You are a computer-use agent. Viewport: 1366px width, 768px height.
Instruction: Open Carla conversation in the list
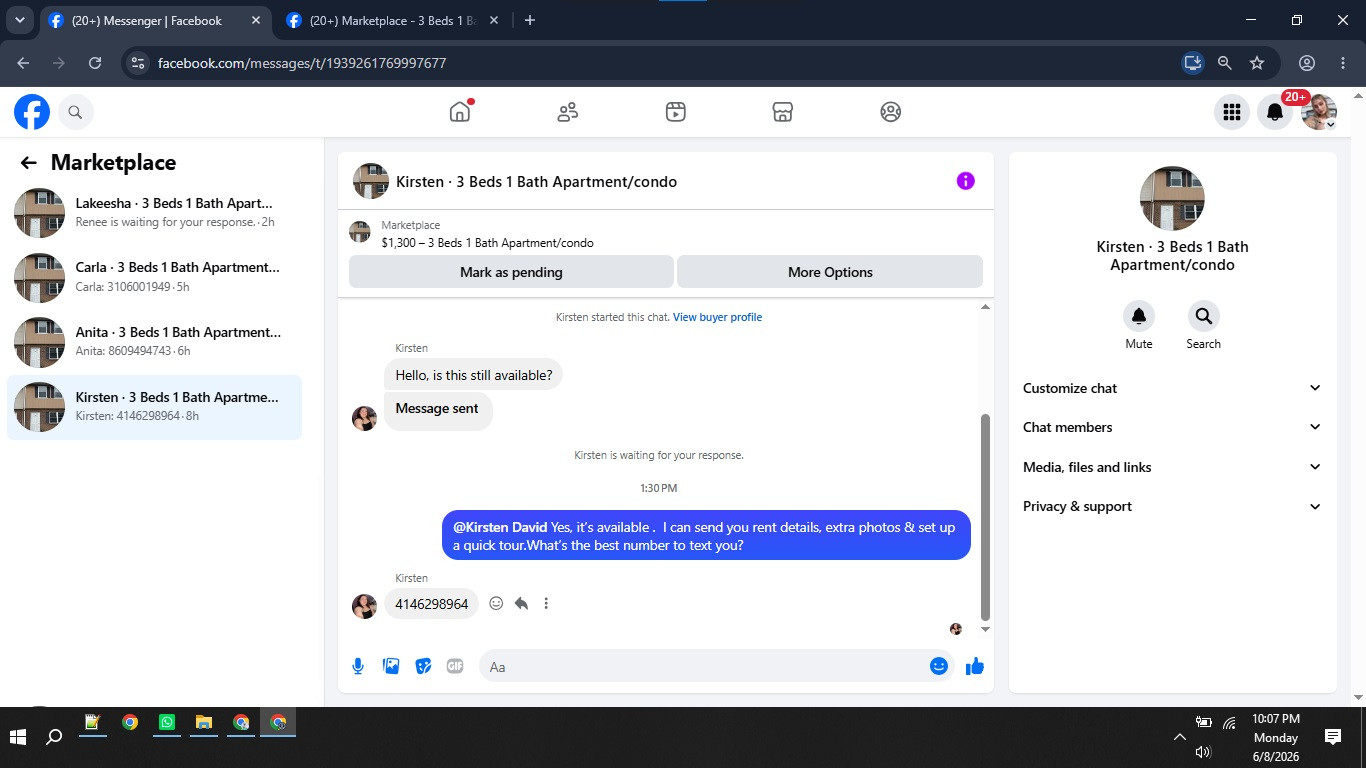[x=154, y=277]
